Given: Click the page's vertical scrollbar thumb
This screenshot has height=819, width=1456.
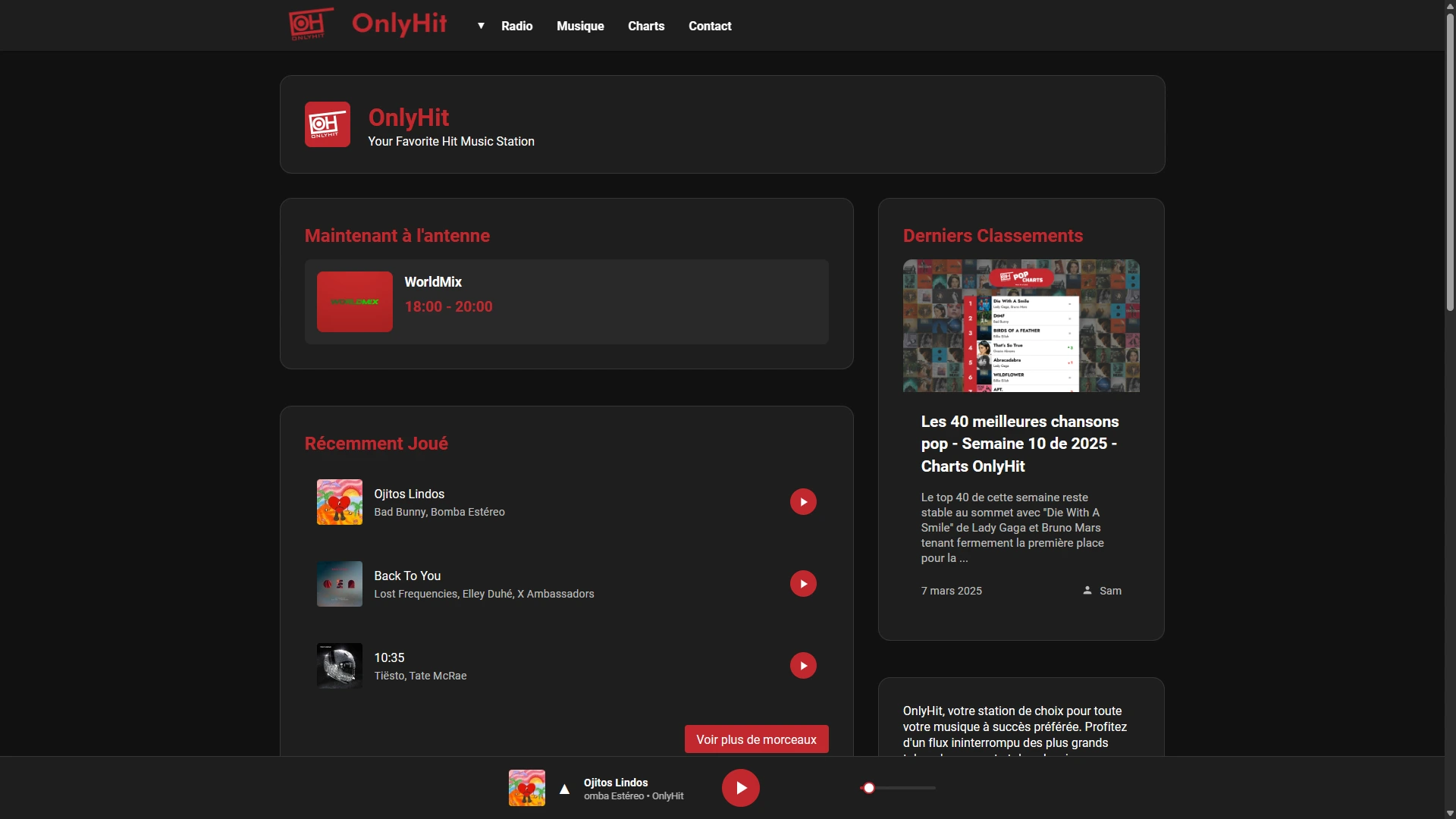Looking at the screenshot, I should (1450, 162).
